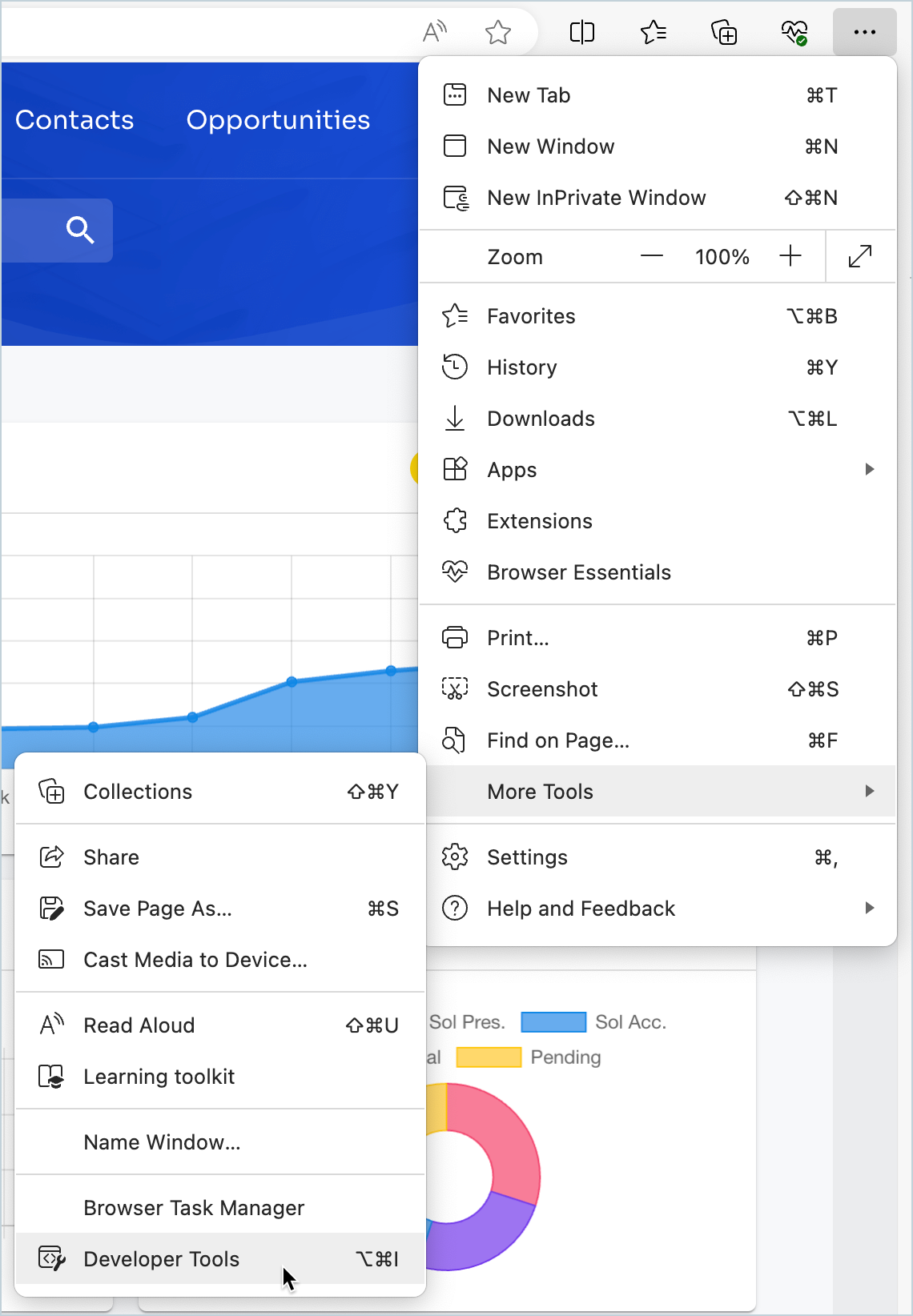Open Browser Essentials heart toolbar icon
This screenshot has width=913, height=1316.
(794, 32)
